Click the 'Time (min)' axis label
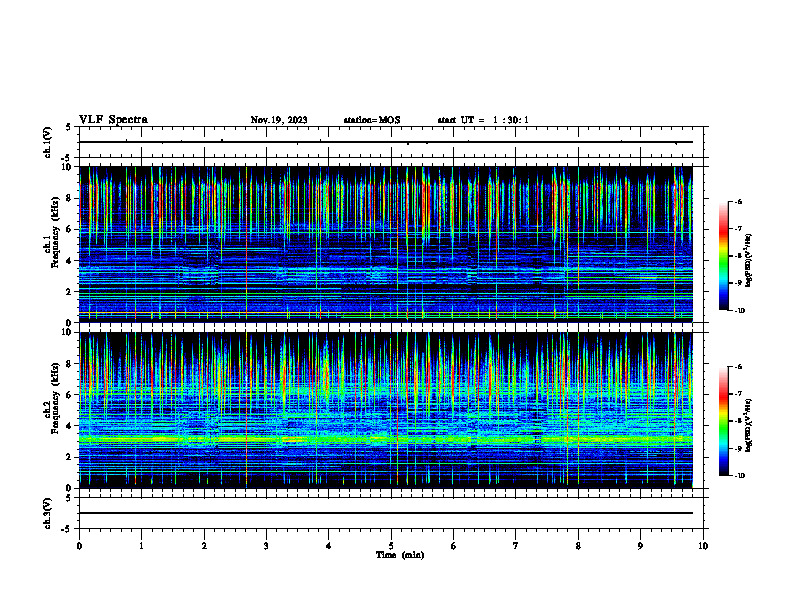 point(400,555)
